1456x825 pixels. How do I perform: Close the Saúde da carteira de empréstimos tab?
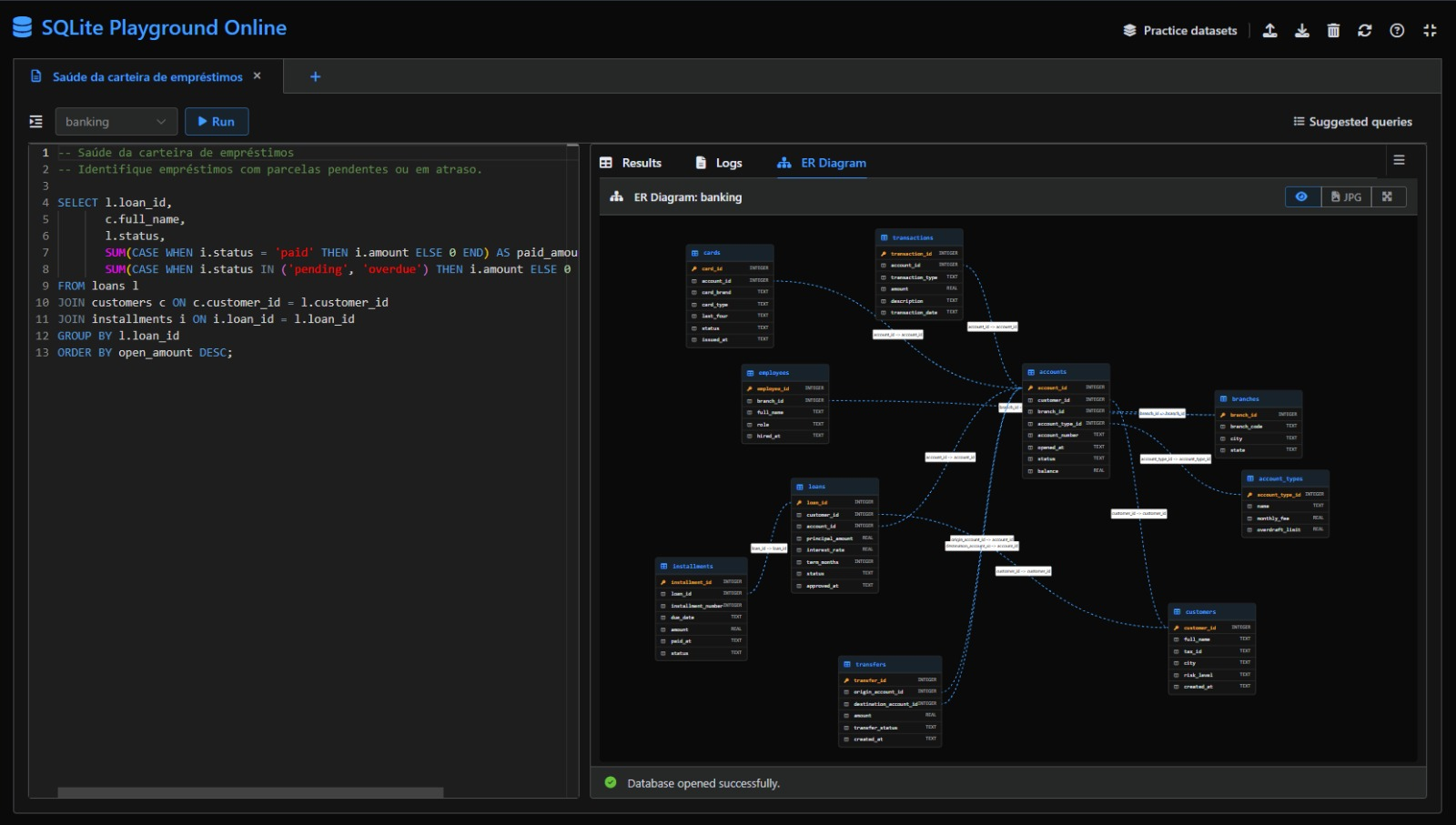click(x=258, y=75)
